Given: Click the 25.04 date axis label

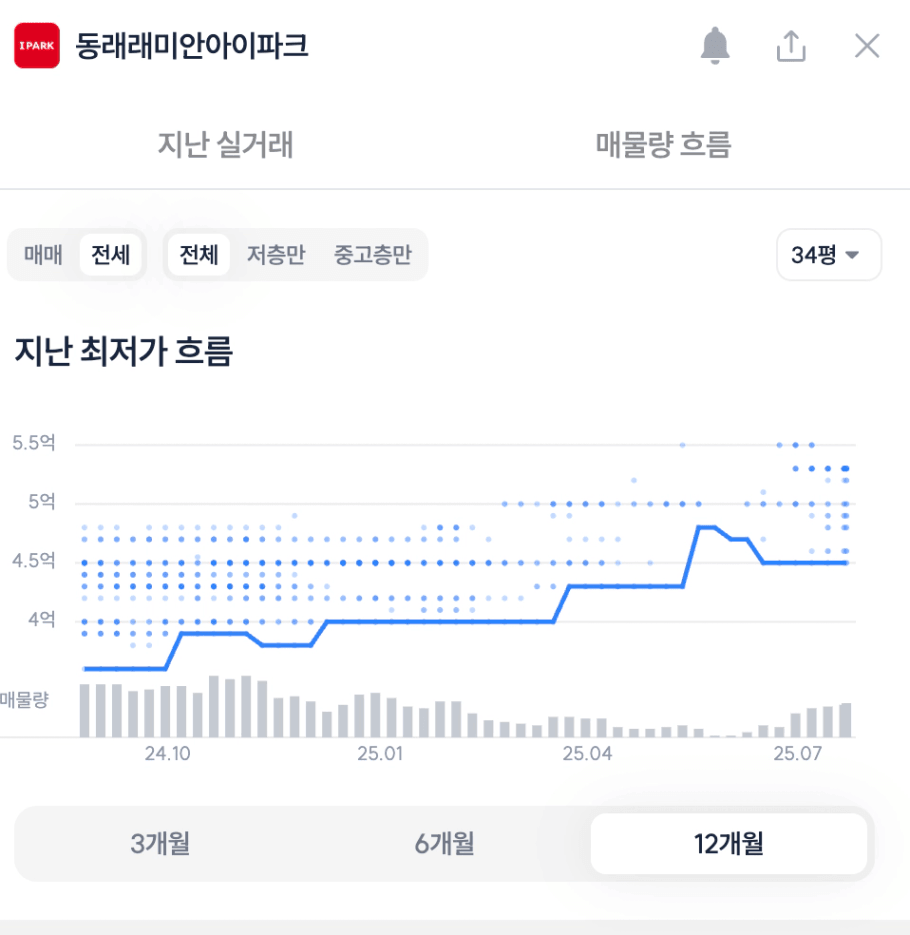Looking at the screenshot, I should click(x=587, y=753).
